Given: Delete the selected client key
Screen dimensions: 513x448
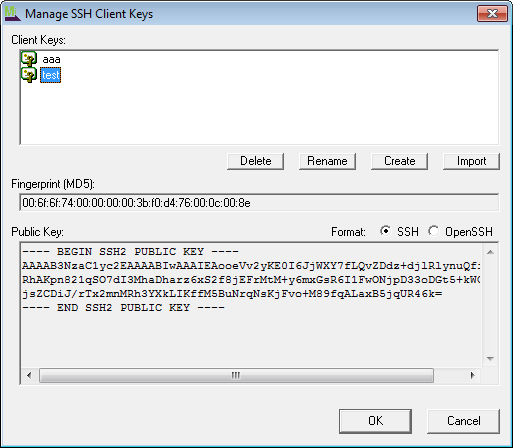Looking at the screenshot, I should click(256, 161).
